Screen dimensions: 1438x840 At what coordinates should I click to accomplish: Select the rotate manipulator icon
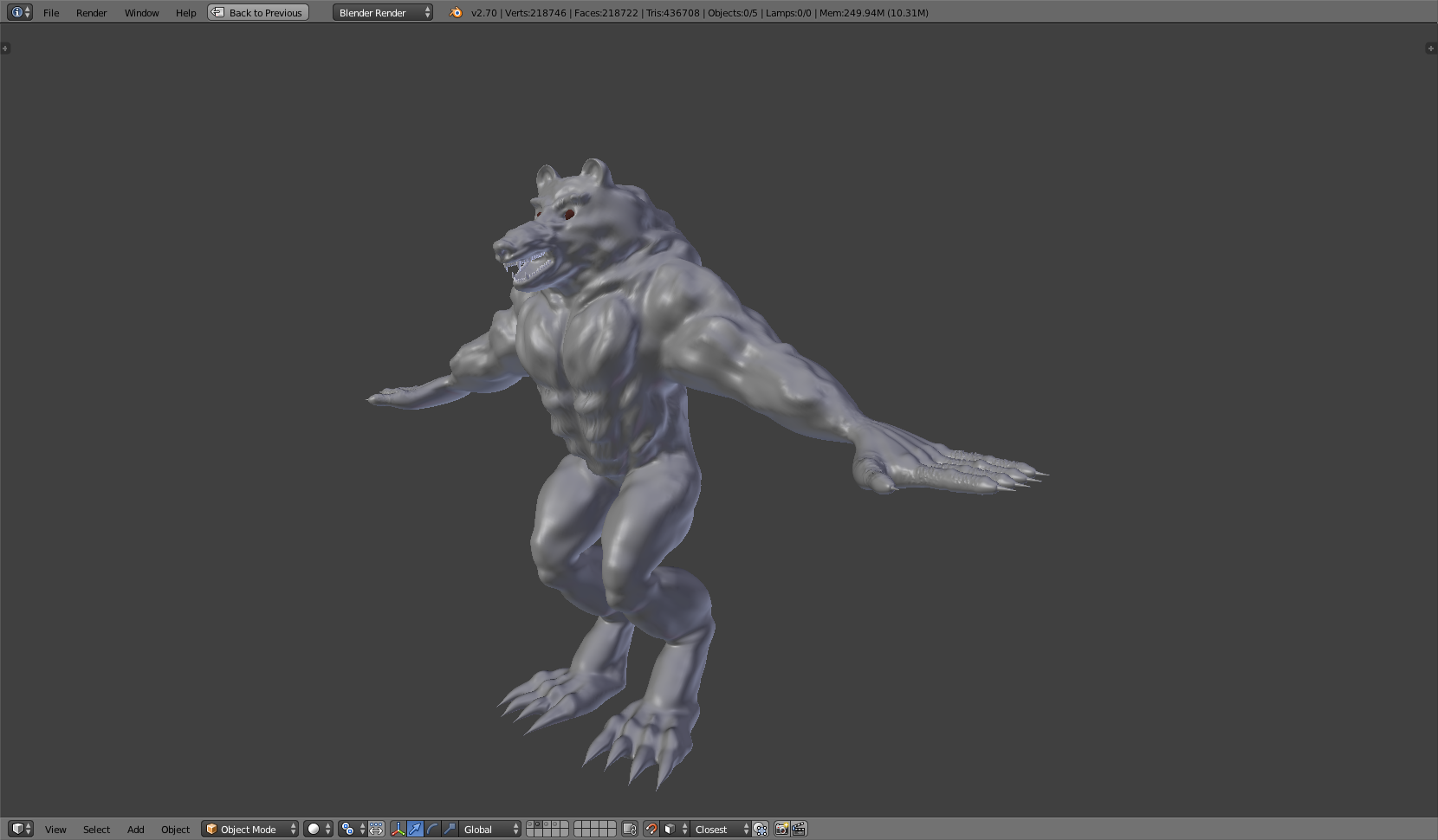432,829
